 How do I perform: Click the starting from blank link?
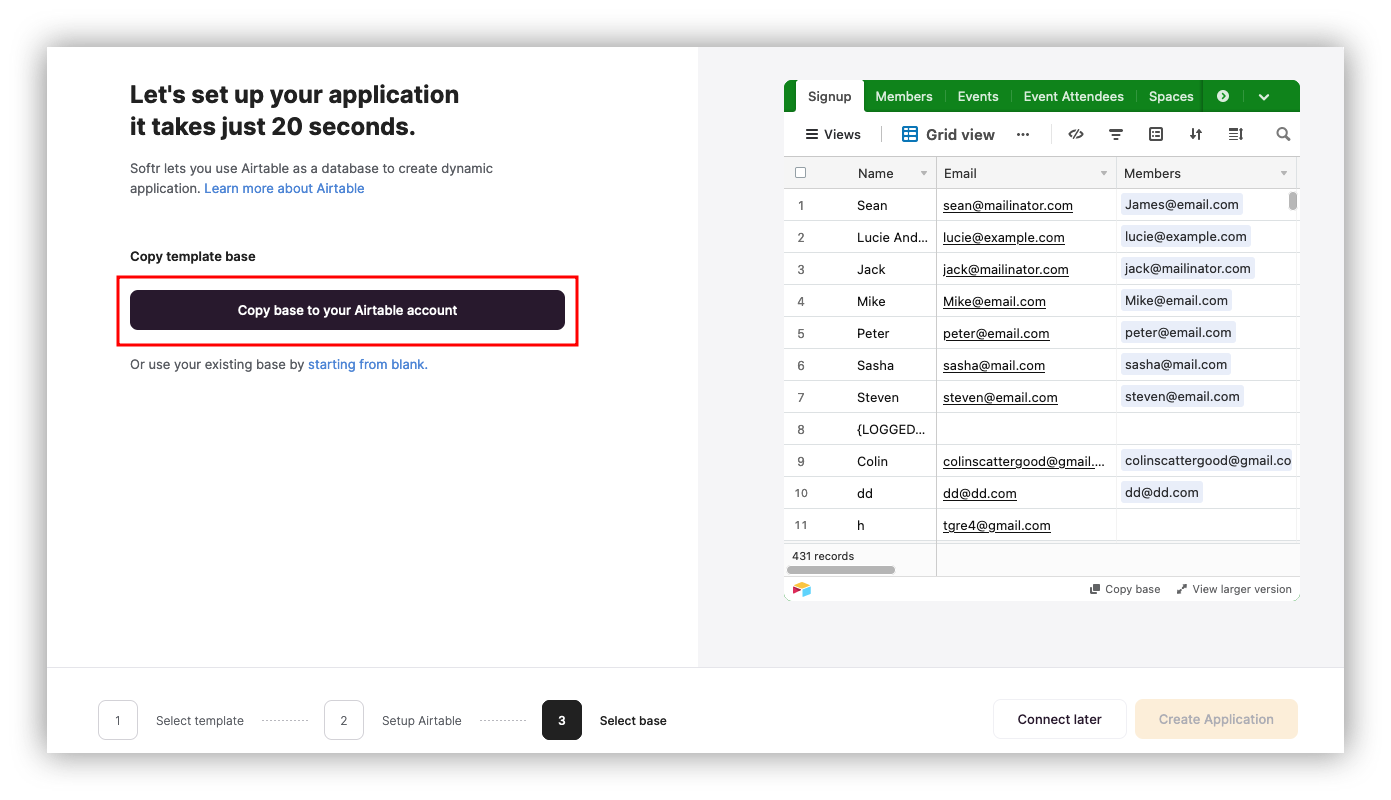tap(367, 364)
